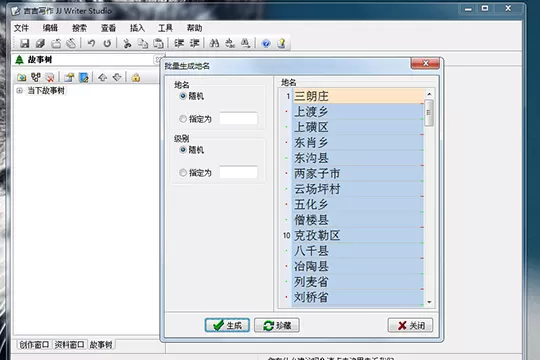Click the 关闭 button

410,325
